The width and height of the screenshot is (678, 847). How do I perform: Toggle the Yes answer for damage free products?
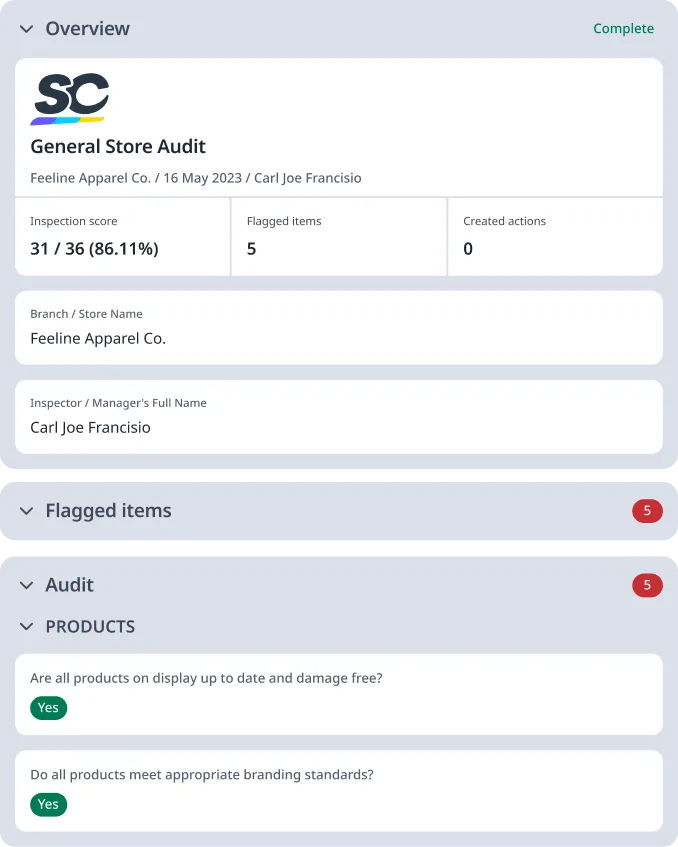coord(48,708)
